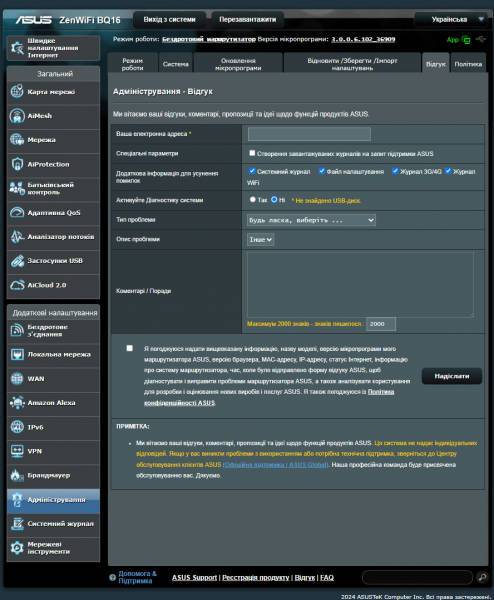The image size is (494, 600).
Task: Open the Тип проблеми dropdown
Action: click(311, 220)
